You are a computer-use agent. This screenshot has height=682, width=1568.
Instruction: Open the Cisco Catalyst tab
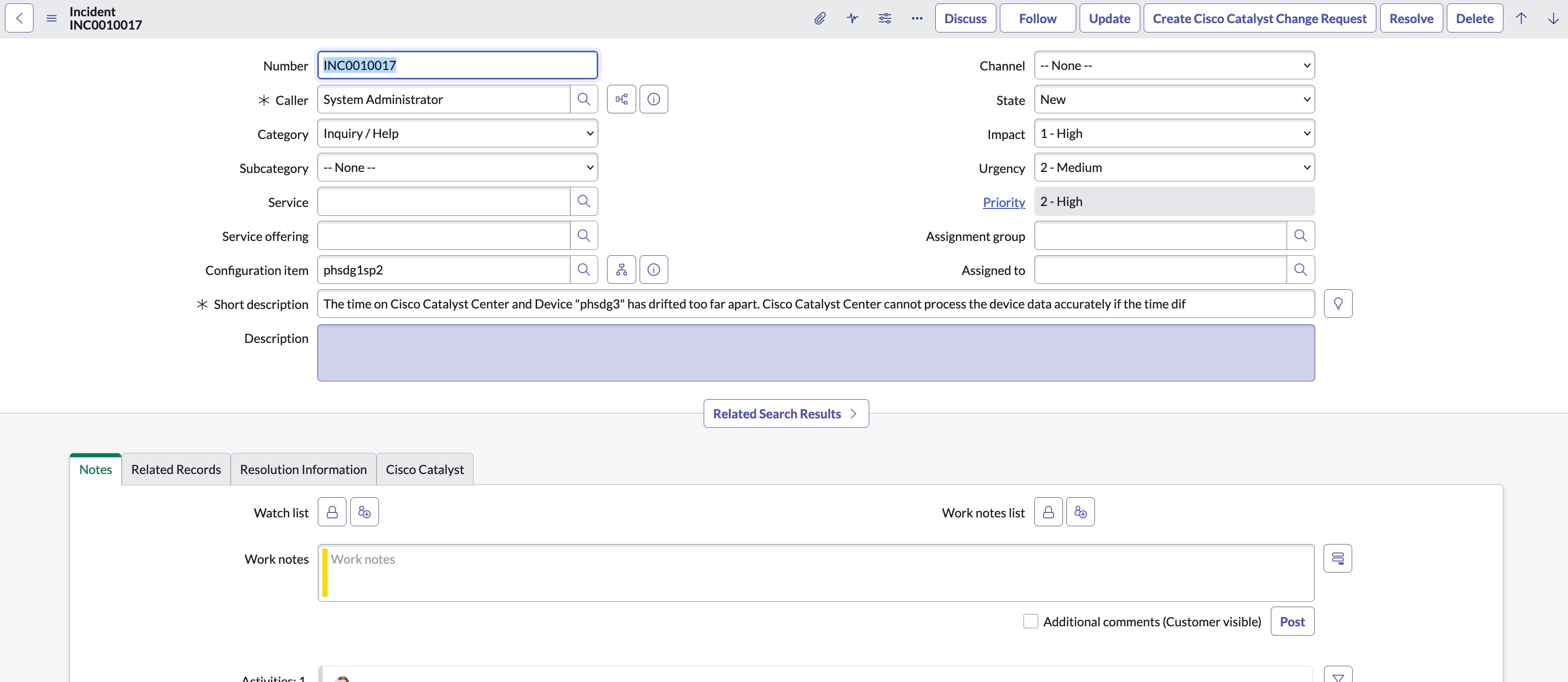click(x=424, y=469)
